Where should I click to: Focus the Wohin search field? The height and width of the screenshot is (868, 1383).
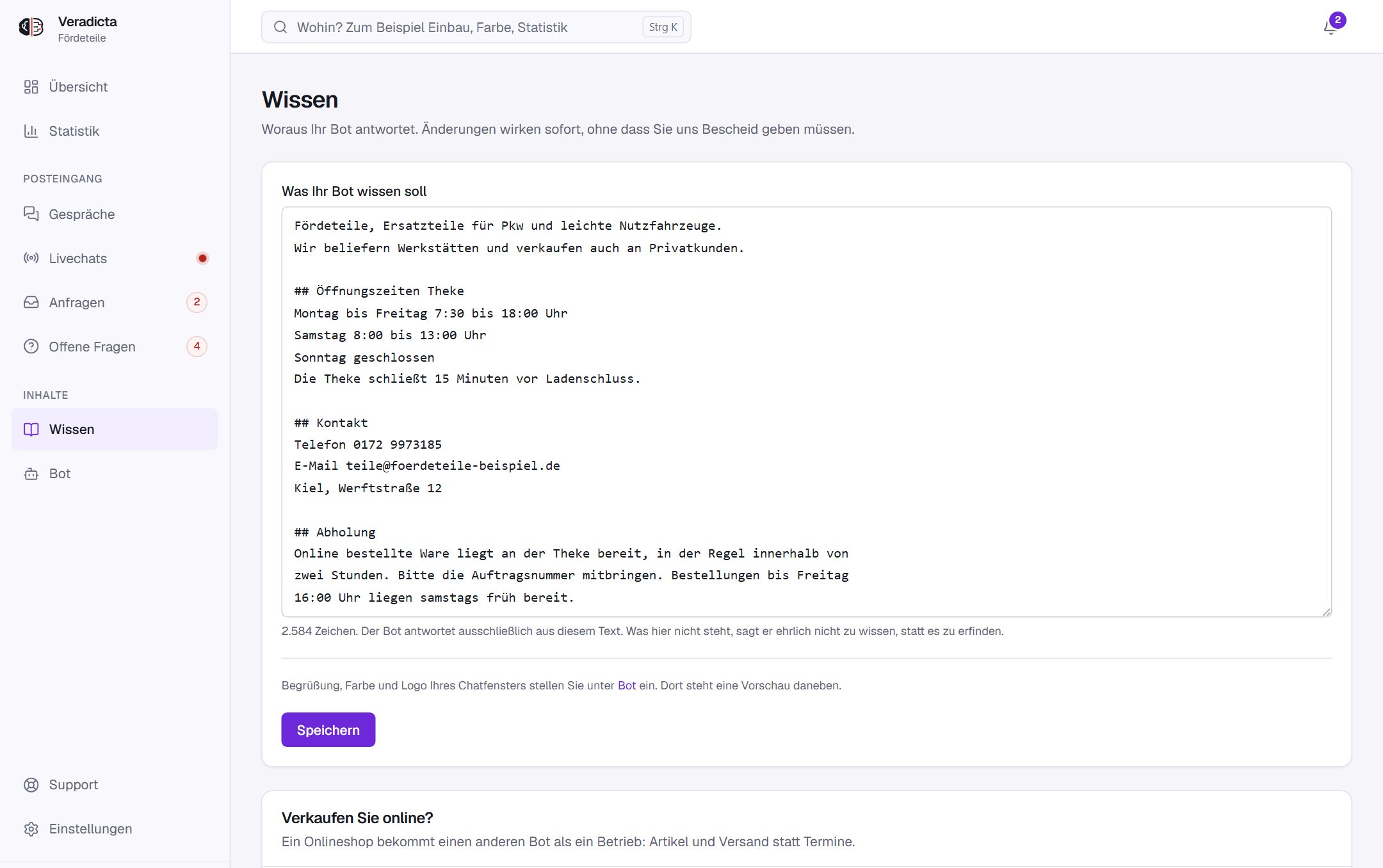coord(476,27)
